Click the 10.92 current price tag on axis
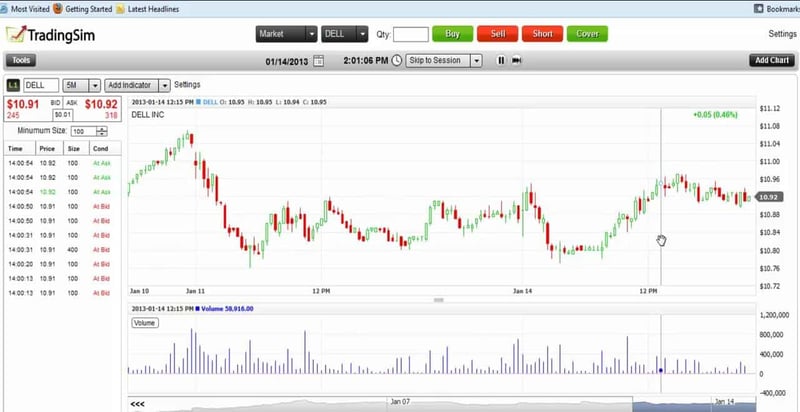Viewport: 800px width, 412px height. coord(768,197)
